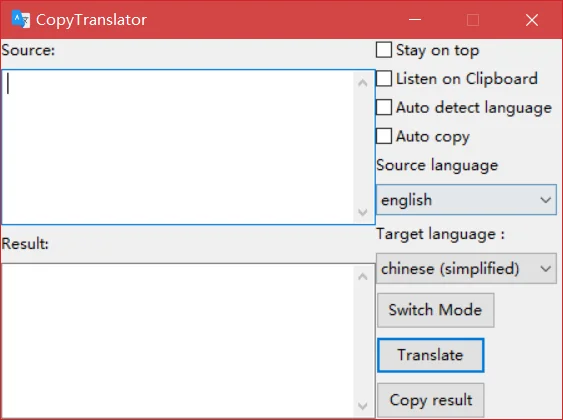This screenshot has height=420, width=563.
Task: Expand Target language dropdown chinese (simplified)
Action: (466, 269)
